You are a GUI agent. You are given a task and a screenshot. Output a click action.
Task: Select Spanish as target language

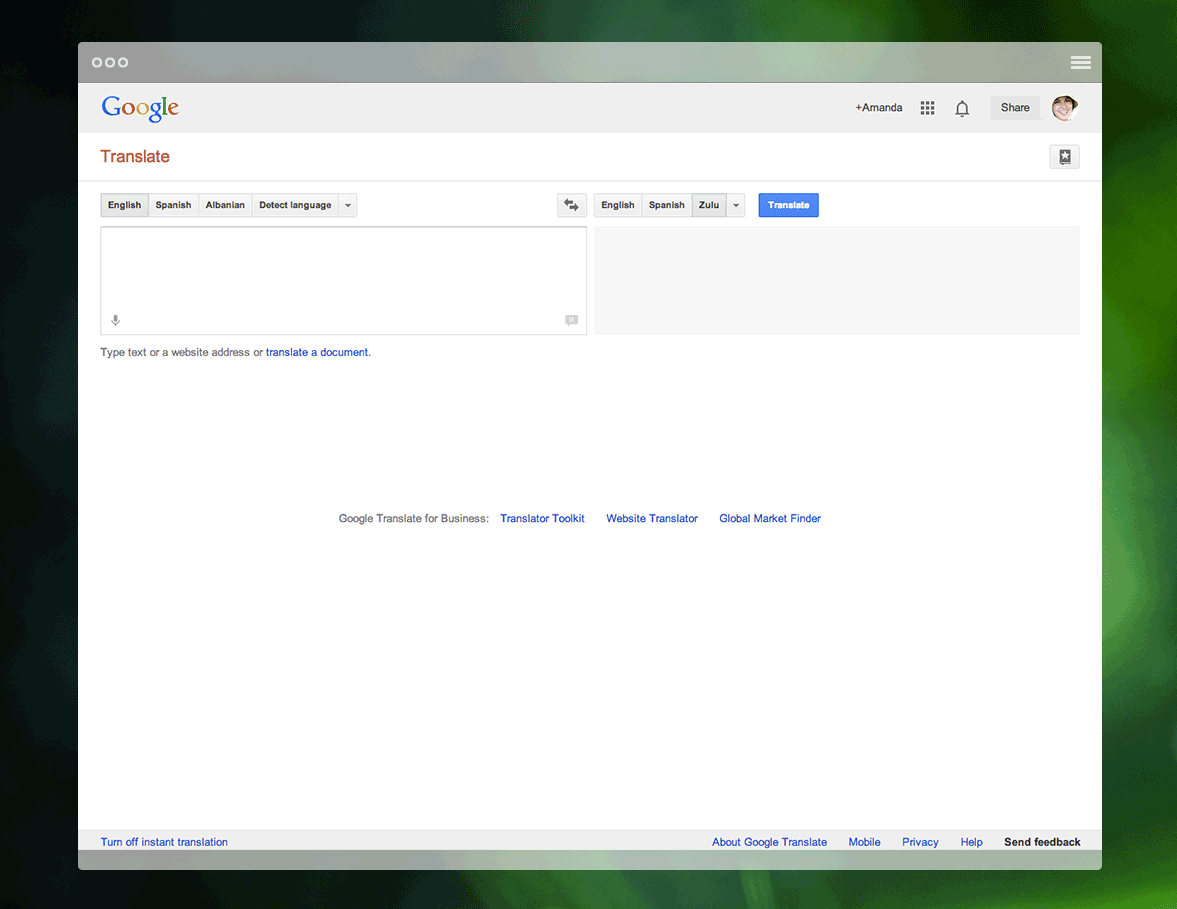click(x=667, y=205)
